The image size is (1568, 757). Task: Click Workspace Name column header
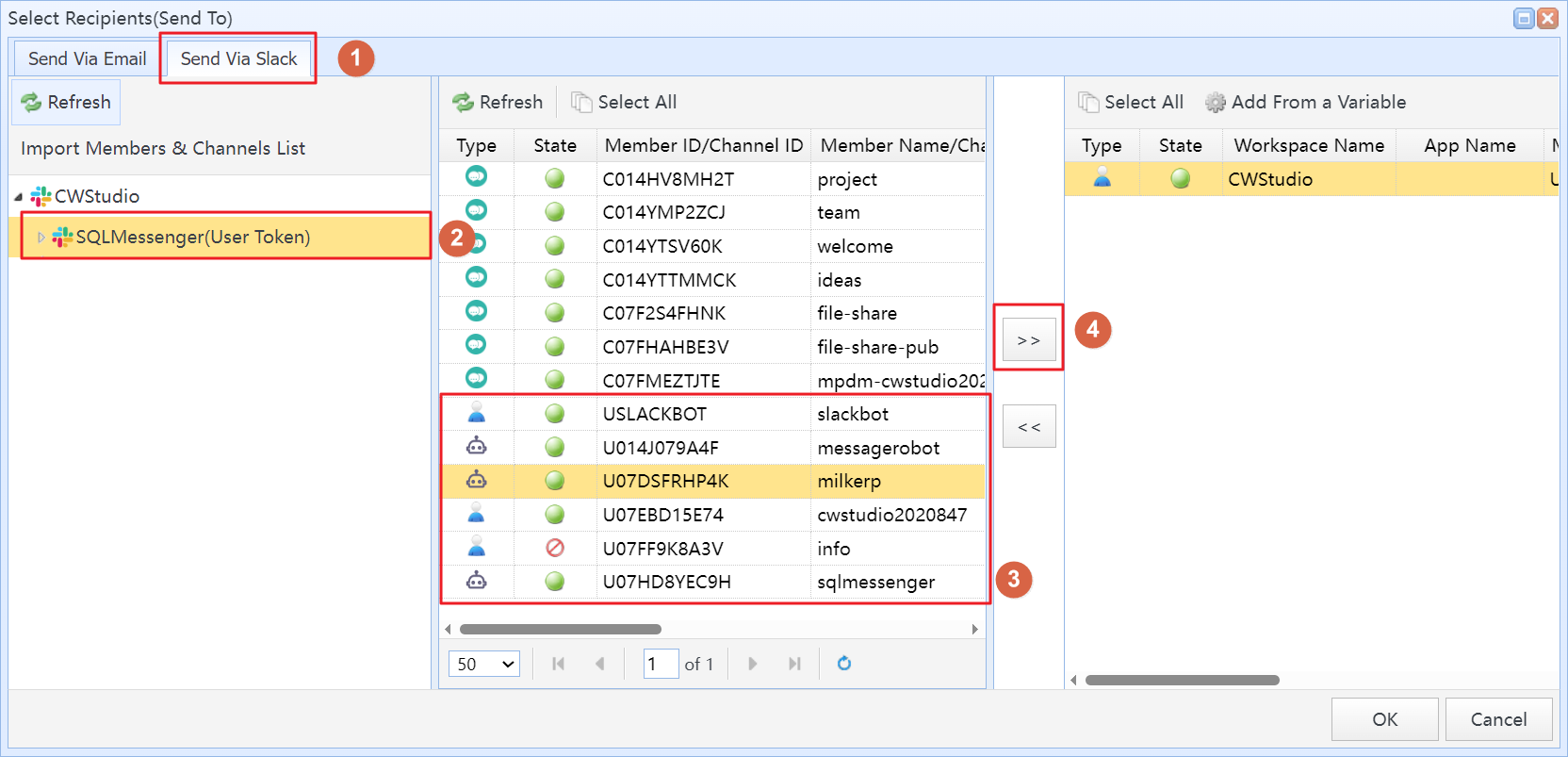pos(1309,145)
